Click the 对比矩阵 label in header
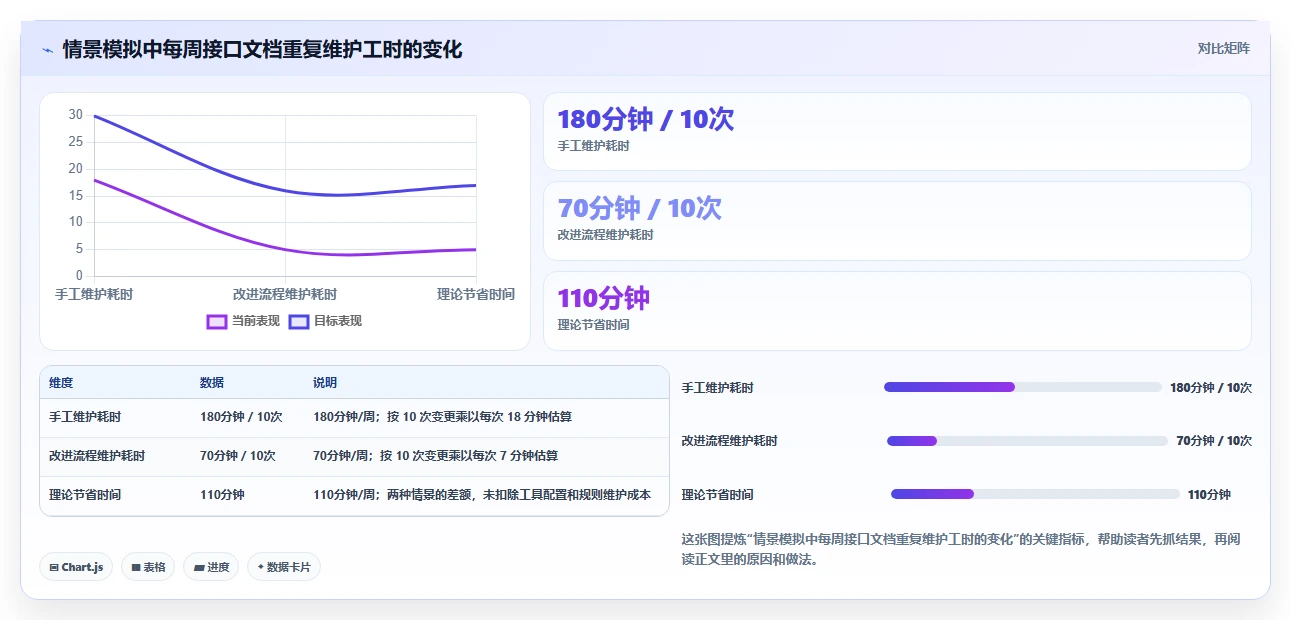Image resolution: width=1291 pixels, height=620 pixels. tap(1223, 48)
